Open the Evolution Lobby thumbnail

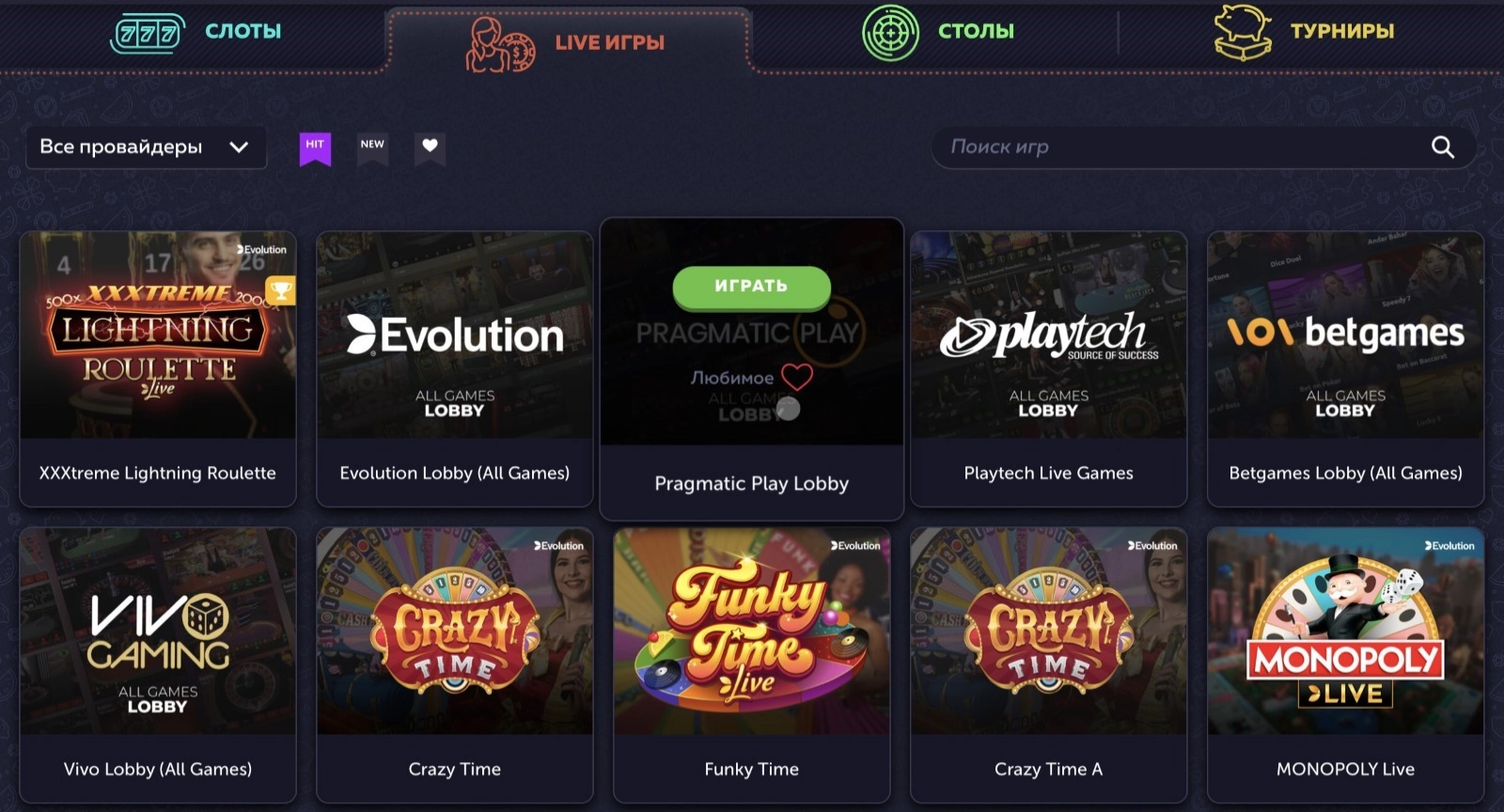[455, 335]
